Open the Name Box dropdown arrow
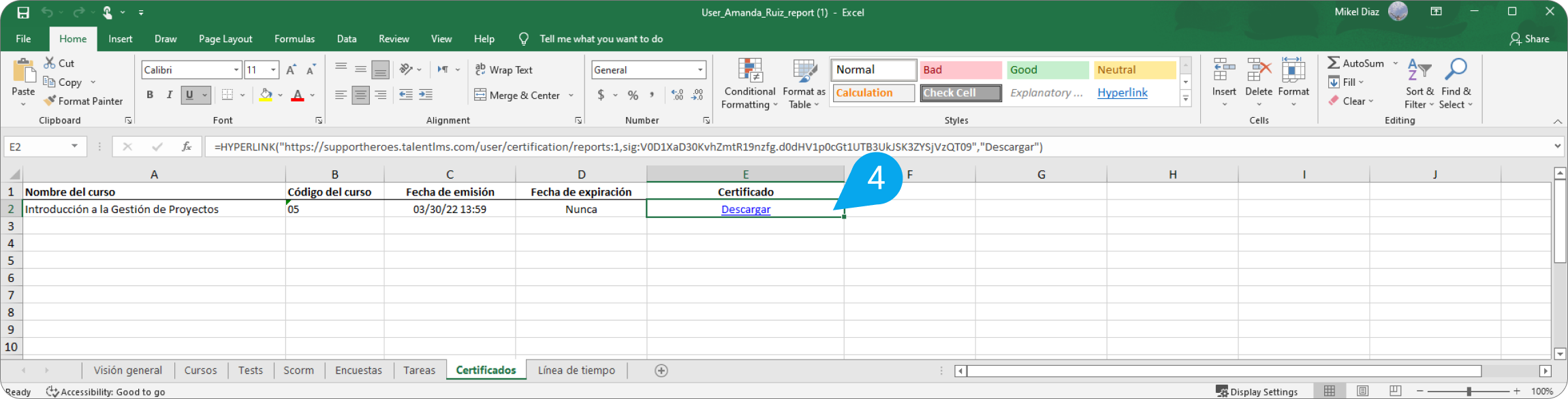1568x399 pixels. coord(74,146)
